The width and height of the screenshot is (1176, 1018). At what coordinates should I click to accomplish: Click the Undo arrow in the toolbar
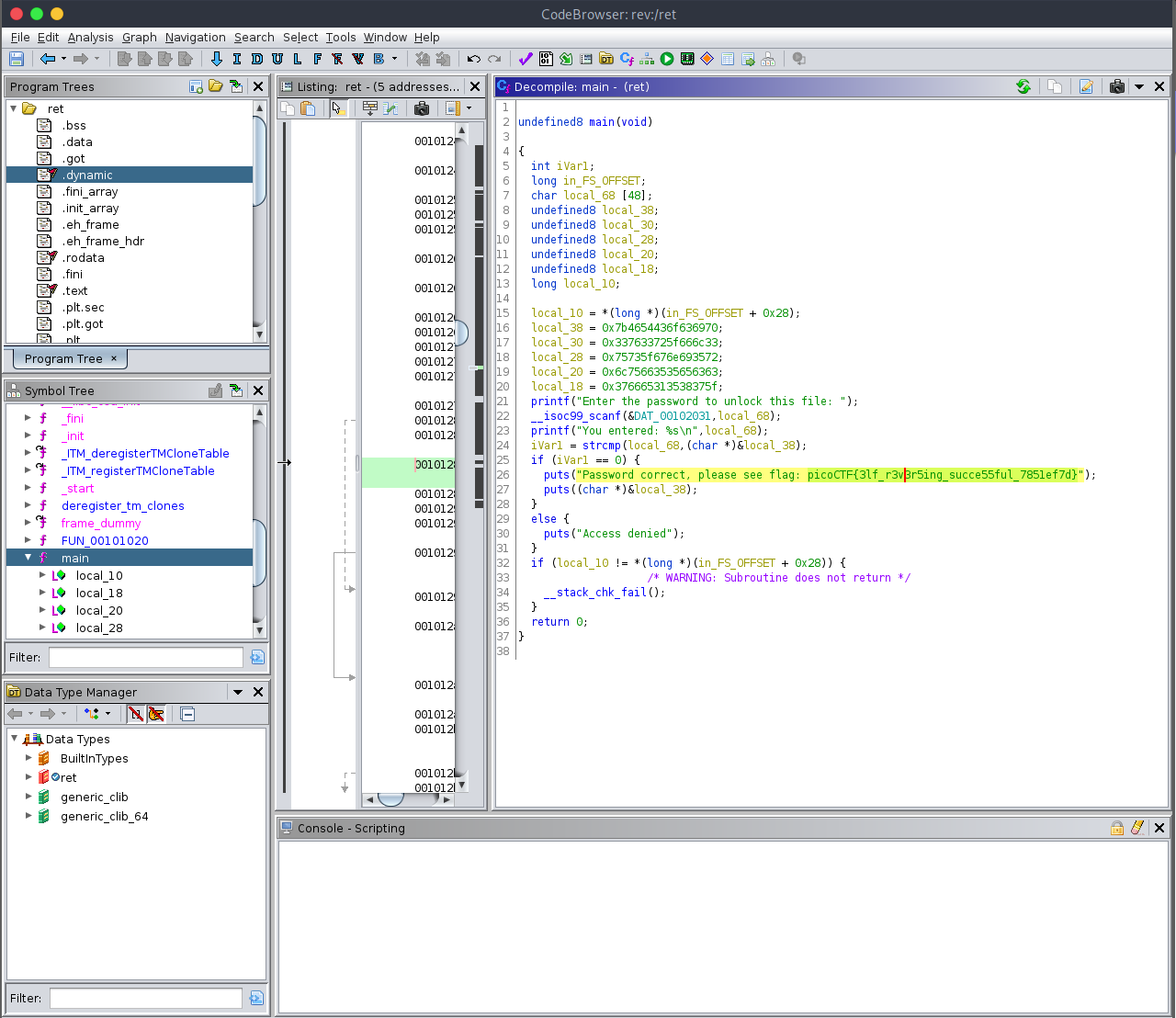pos(474,59)
